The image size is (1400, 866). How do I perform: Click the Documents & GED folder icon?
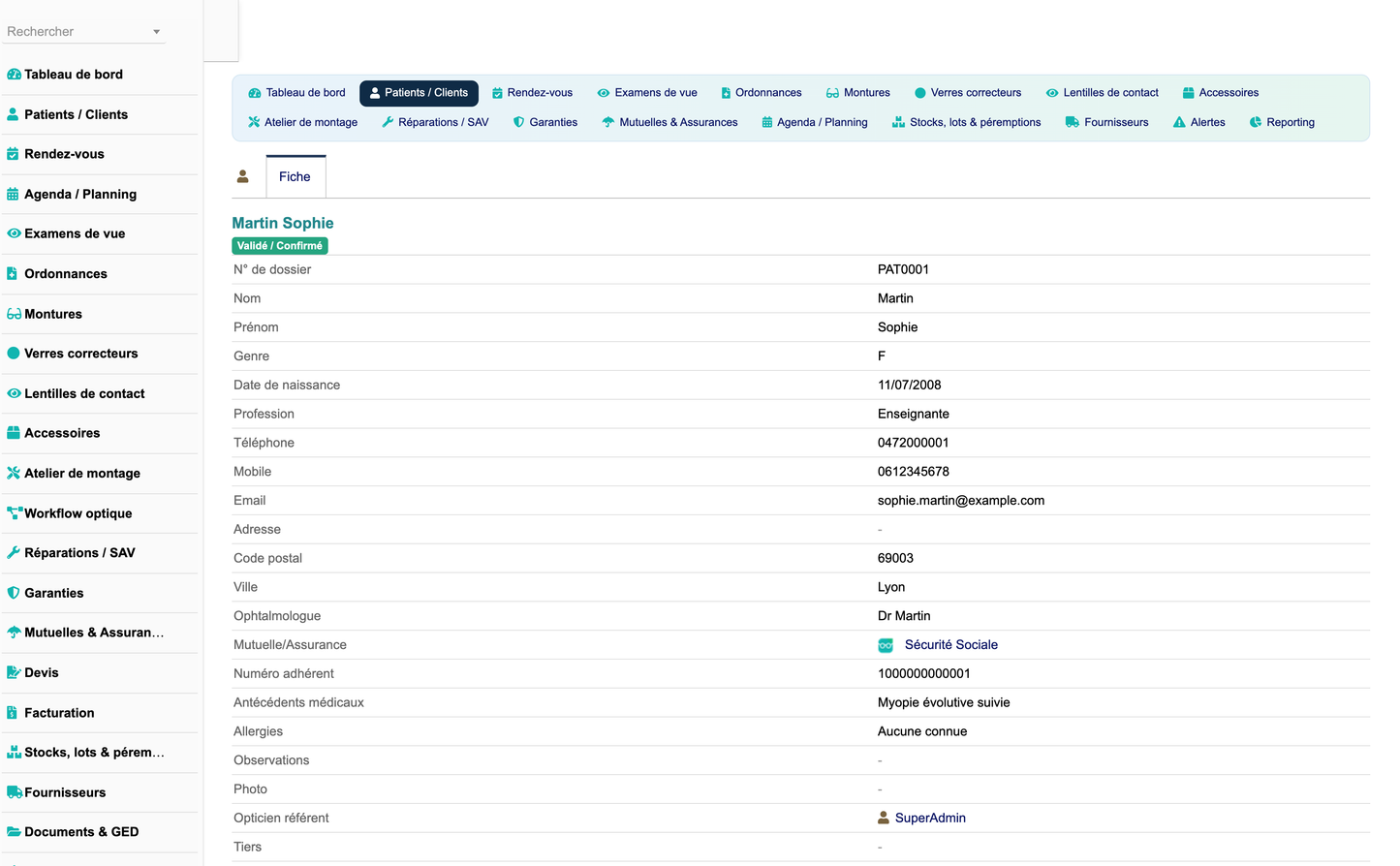14,832
